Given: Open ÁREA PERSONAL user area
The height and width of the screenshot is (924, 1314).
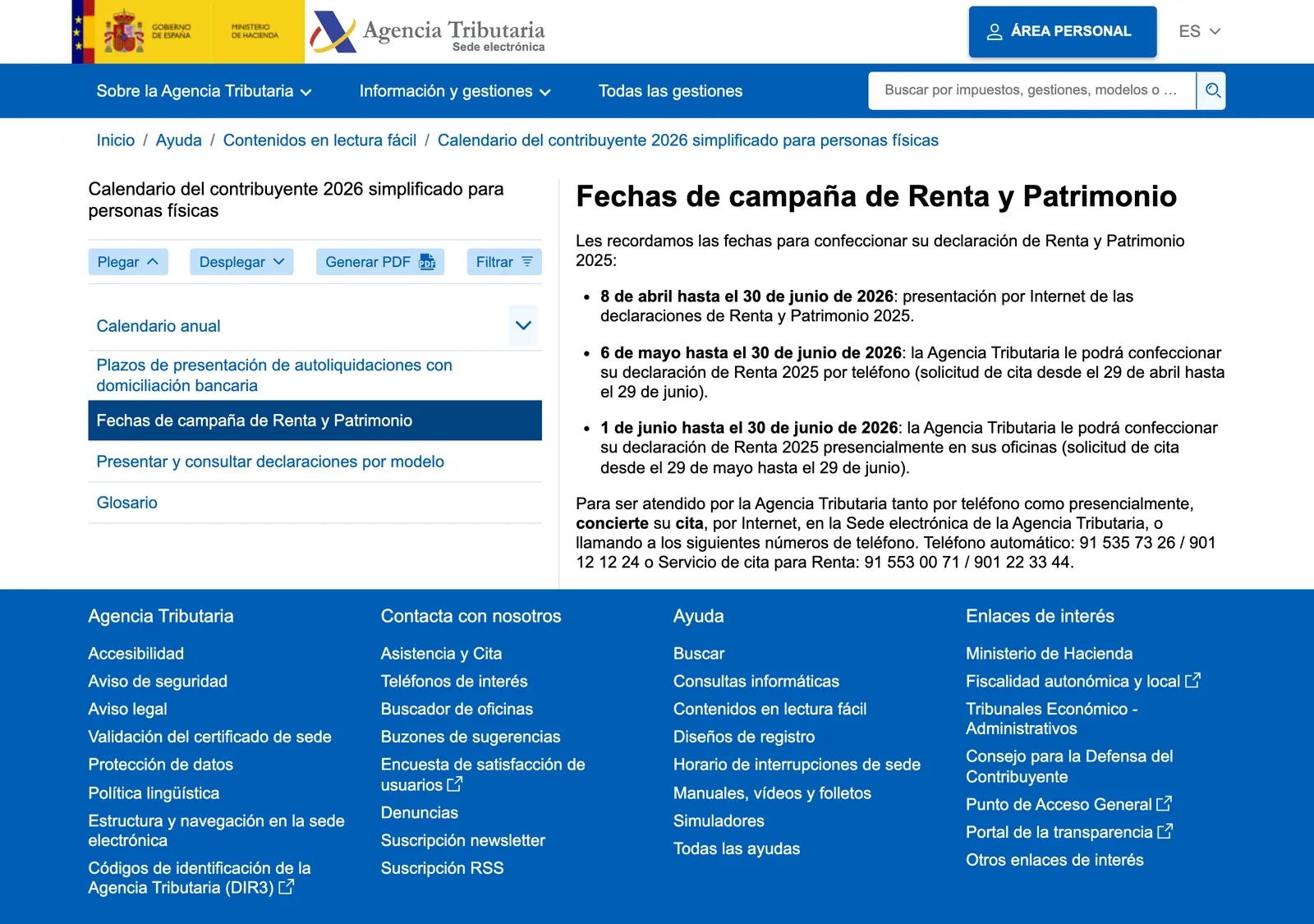Looking at the screenshot, I should (1063, 32).
